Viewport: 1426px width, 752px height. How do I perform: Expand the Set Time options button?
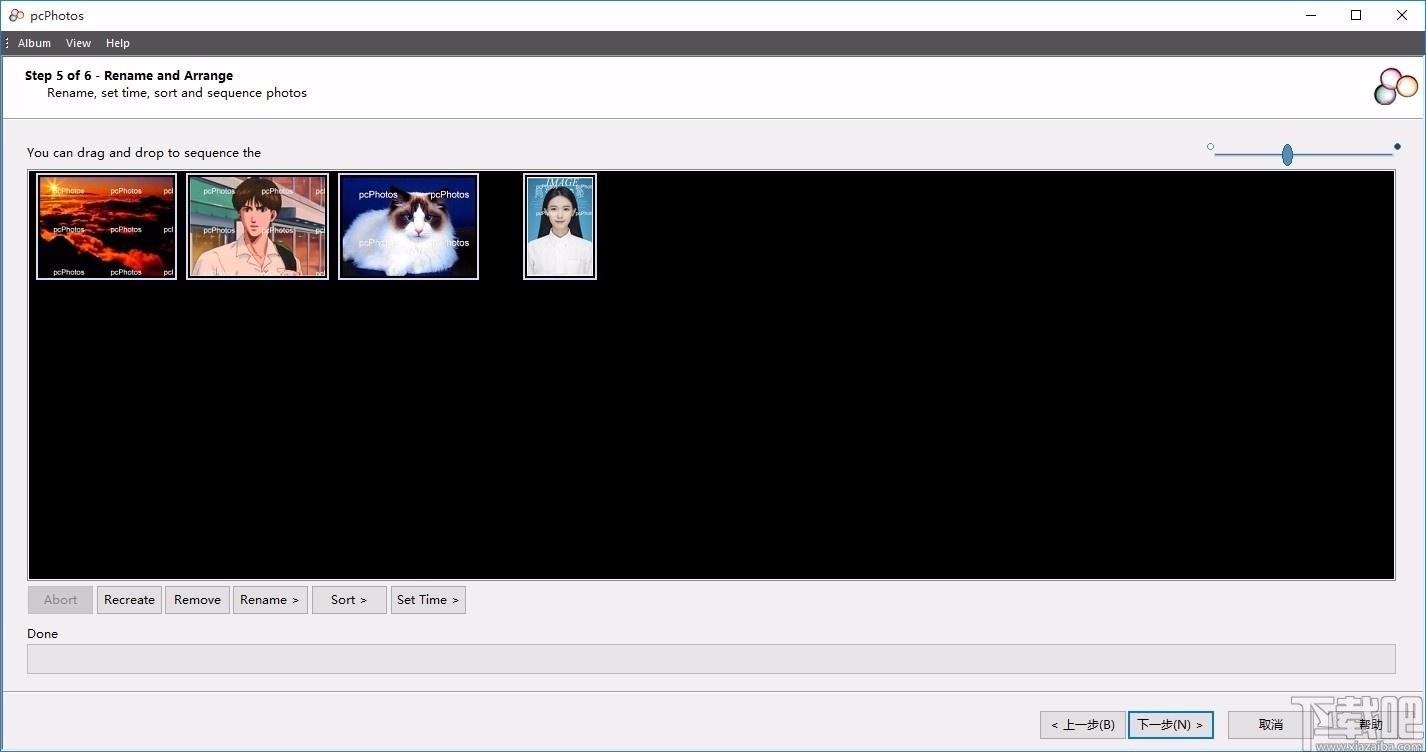coord(428,600)
